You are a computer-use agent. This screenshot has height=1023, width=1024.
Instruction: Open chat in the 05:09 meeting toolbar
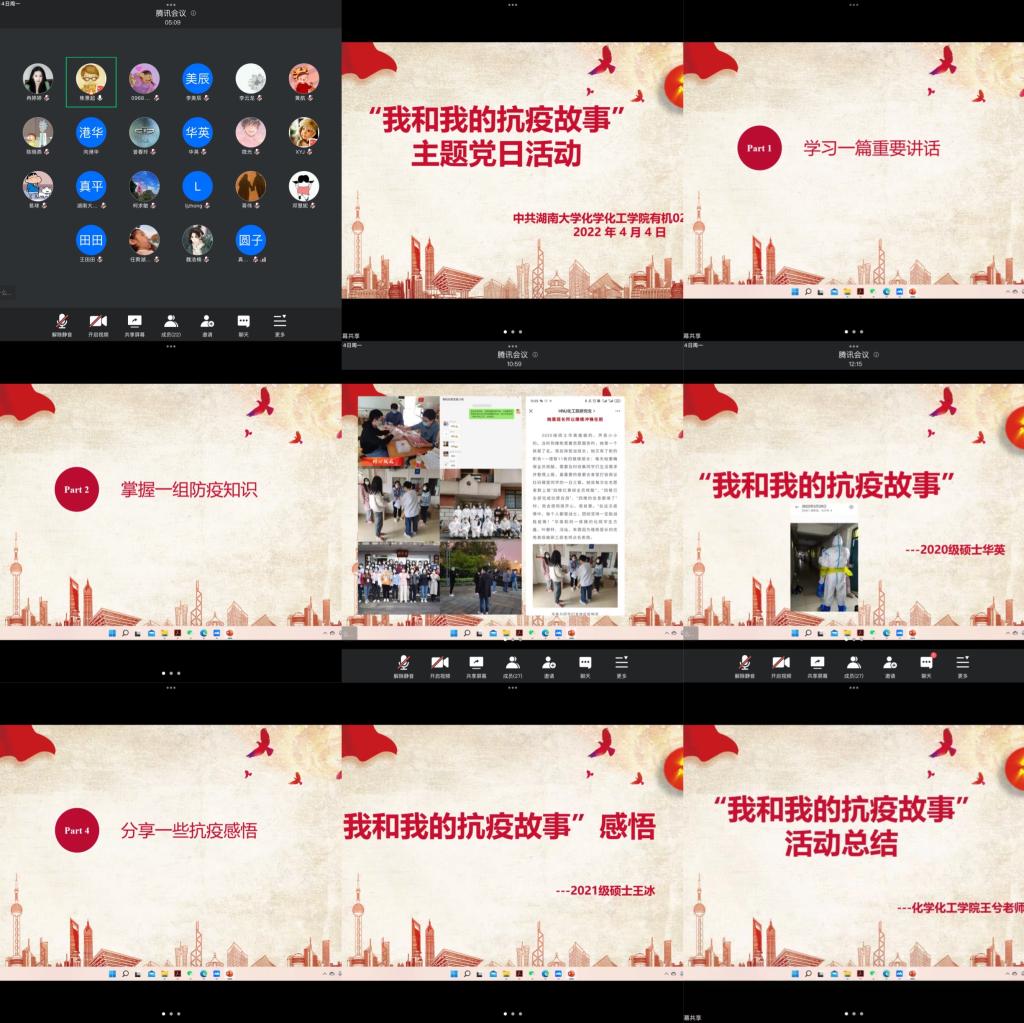tap(243, 322)
